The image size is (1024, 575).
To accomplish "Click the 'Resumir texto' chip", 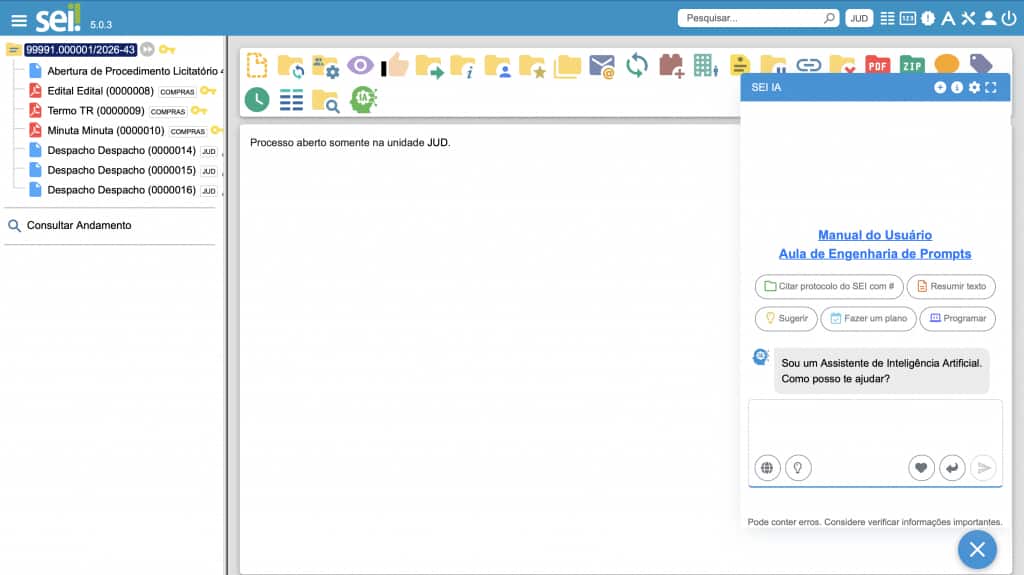I will [x=951, y=286].
